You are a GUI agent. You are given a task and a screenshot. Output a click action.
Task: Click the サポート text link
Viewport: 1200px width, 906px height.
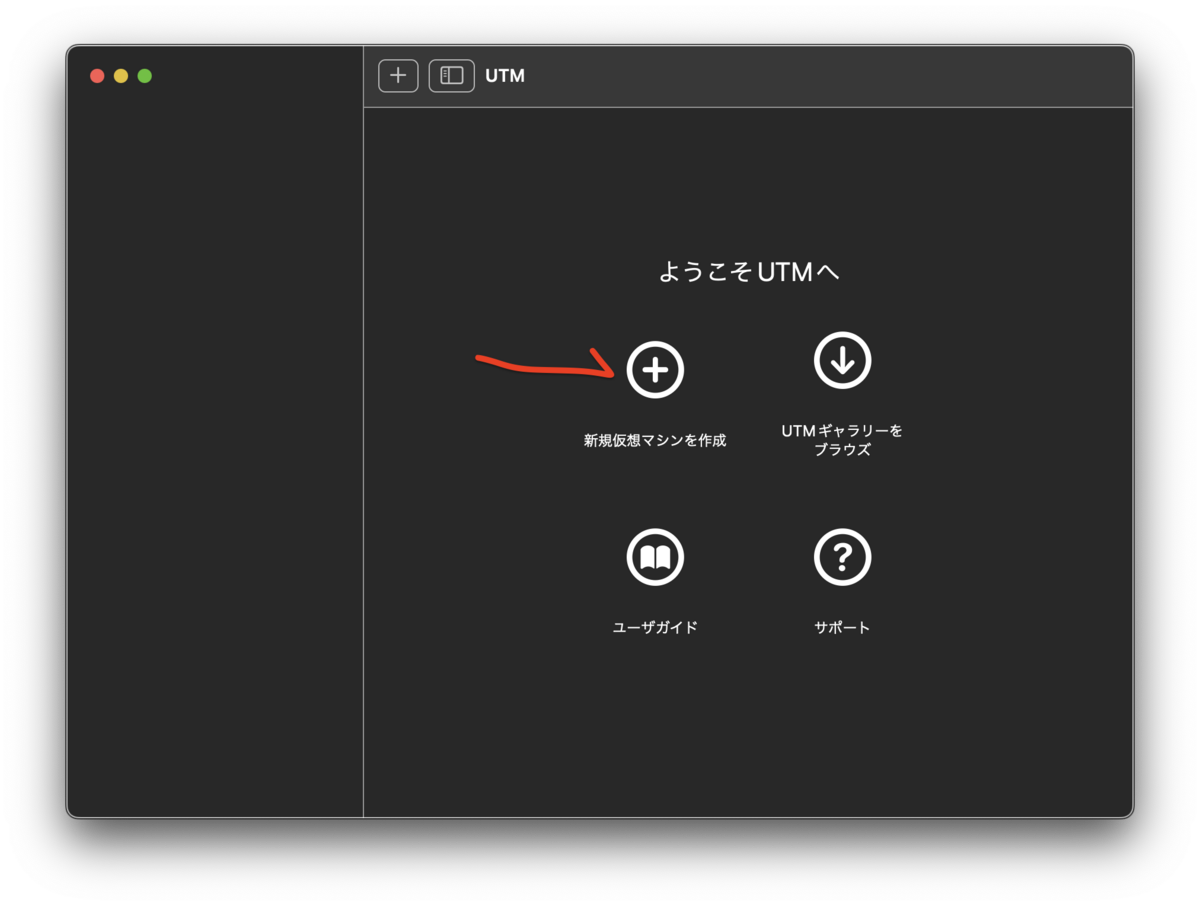point(841,627)
